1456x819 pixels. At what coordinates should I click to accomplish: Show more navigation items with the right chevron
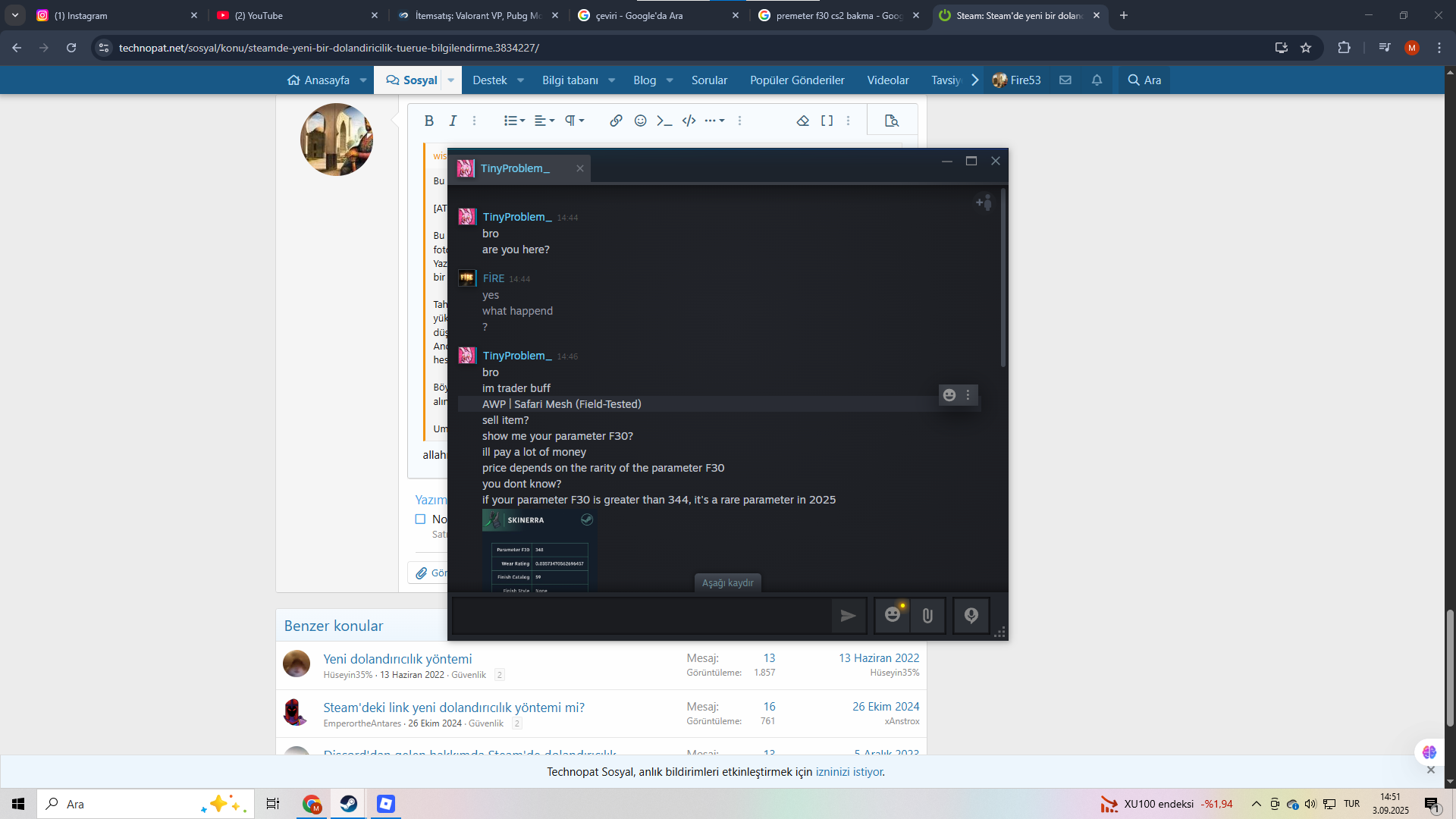pos(975,80)
